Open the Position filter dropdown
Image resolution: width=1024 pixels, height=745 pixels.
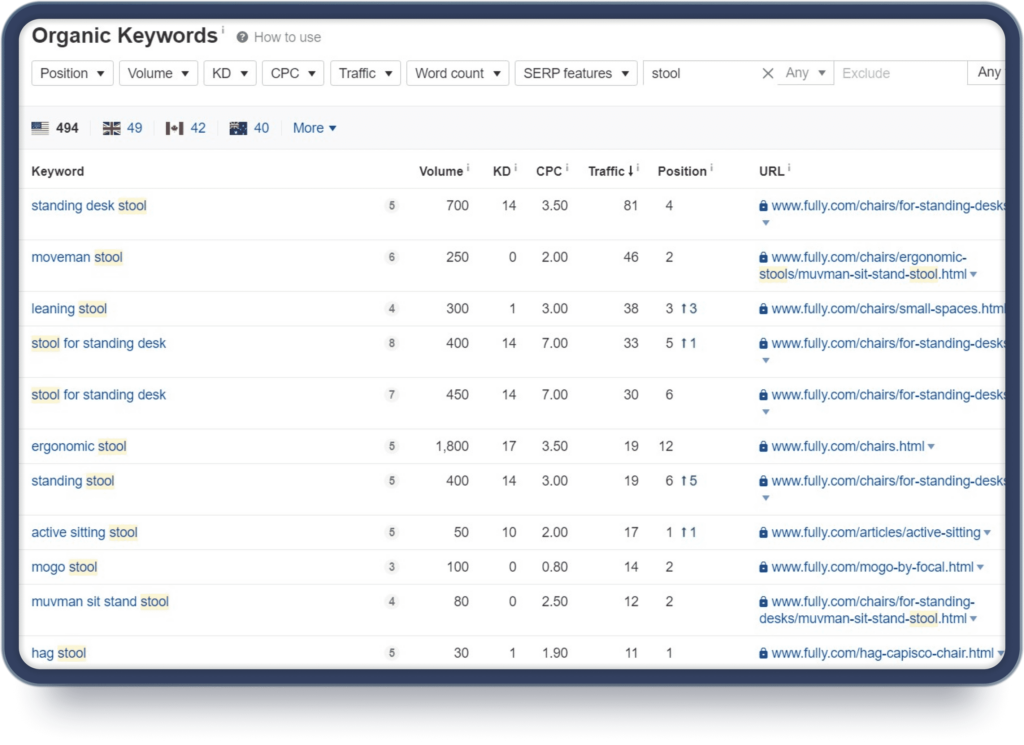72,73
